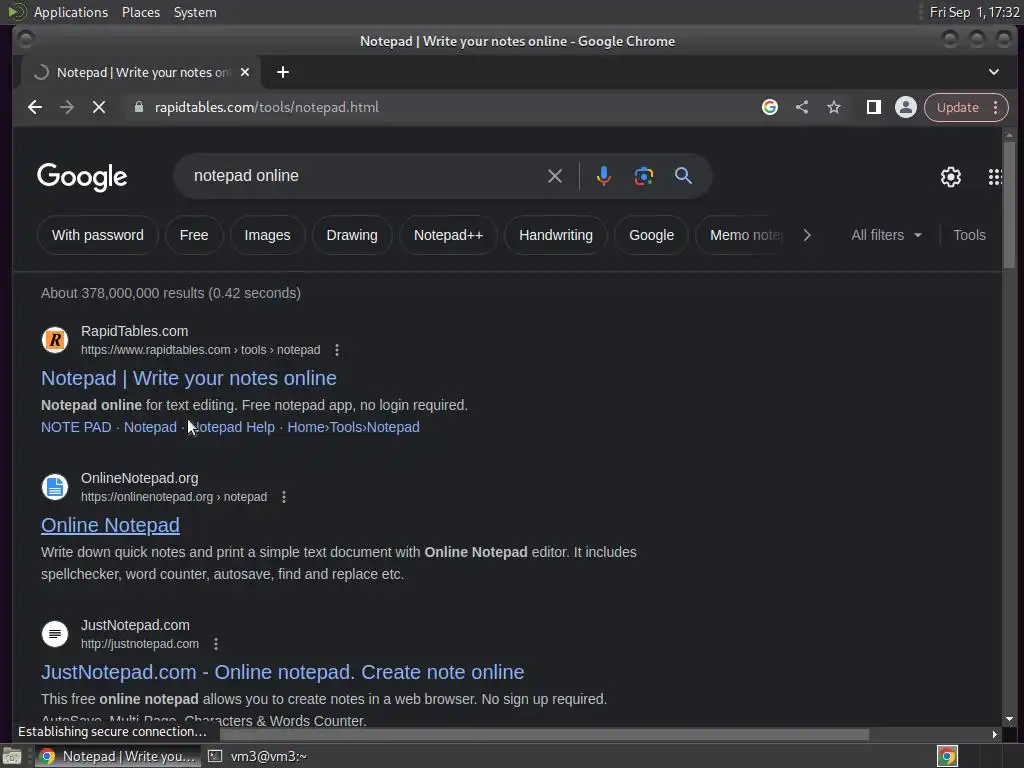Image resolution: width=1024 pixels, height=768 pixels.
Task: Toggle the Chrome side panel
Action: [873, 107]
